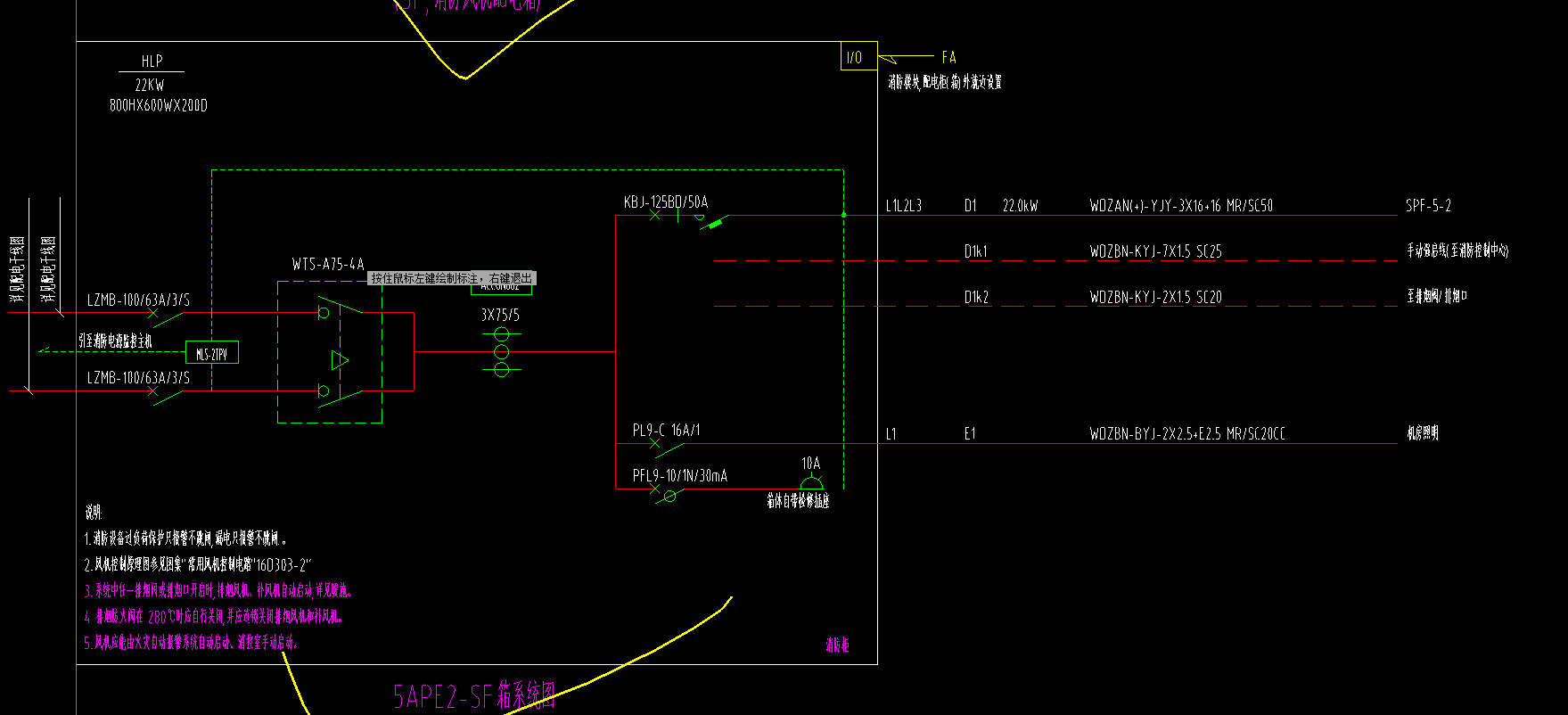1568x715 pixels.
Task: Click upper LZMB-100/63A/3/S breaker symbol
Action: (167, 316)
